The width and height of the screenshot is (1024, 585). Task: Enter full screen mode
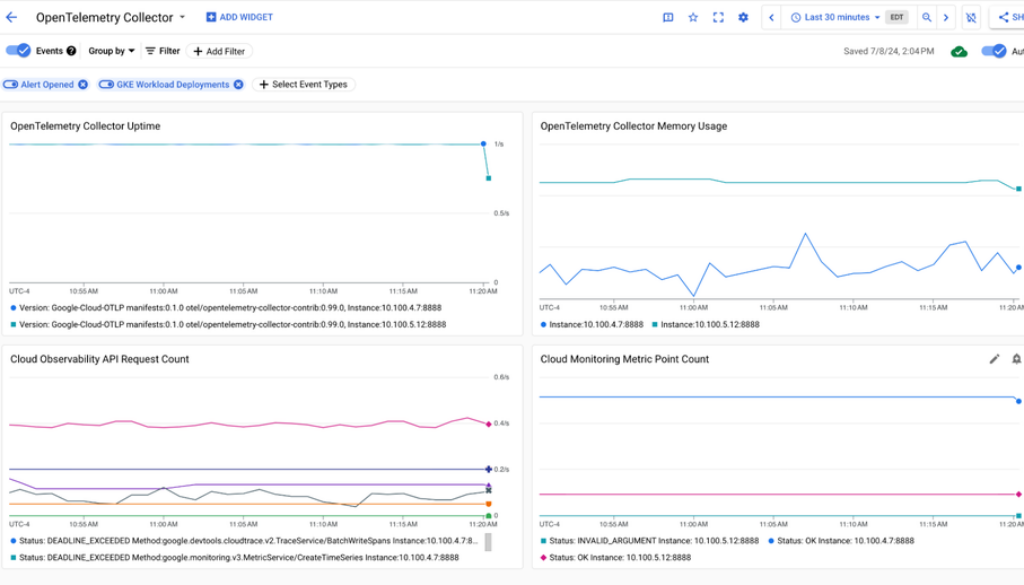[x=718, y=17]
